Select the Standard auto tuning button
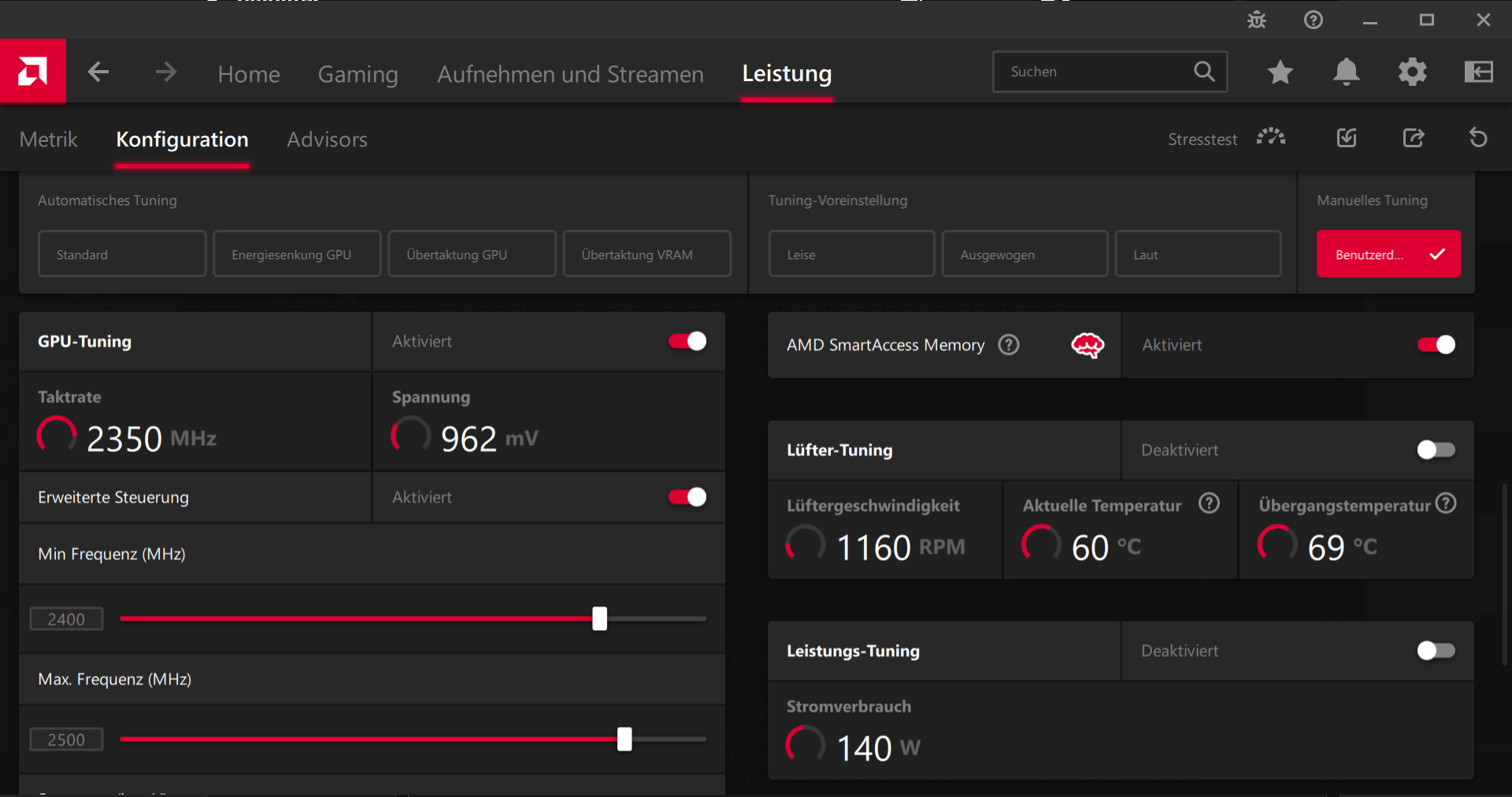Image resolution: width=1512 pixels, height=797 pixels. pyautogui.click(x=122, y=254)
